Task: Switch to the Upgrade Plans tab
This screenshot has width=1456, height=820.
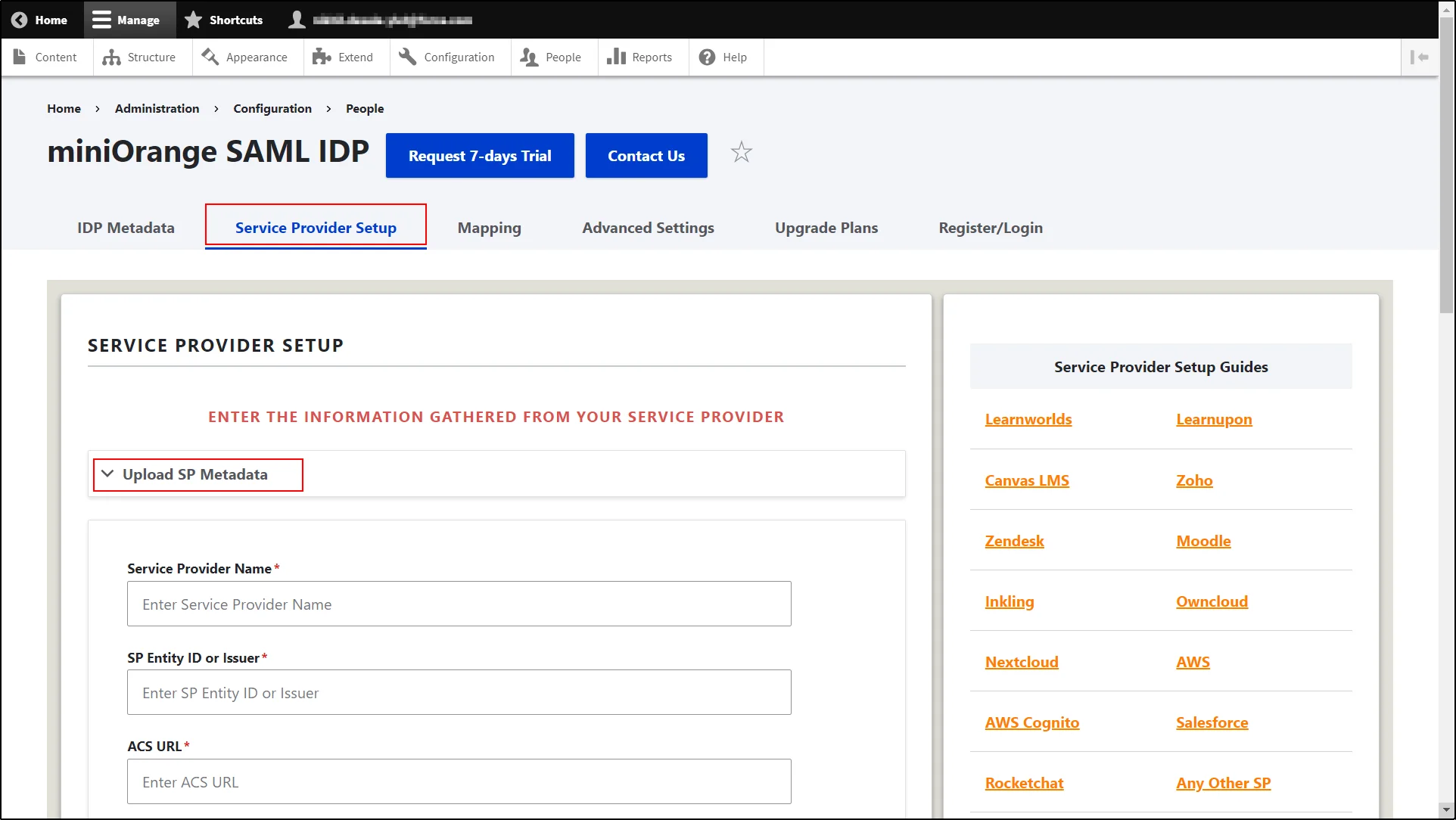Action: (x=826, y=228)
